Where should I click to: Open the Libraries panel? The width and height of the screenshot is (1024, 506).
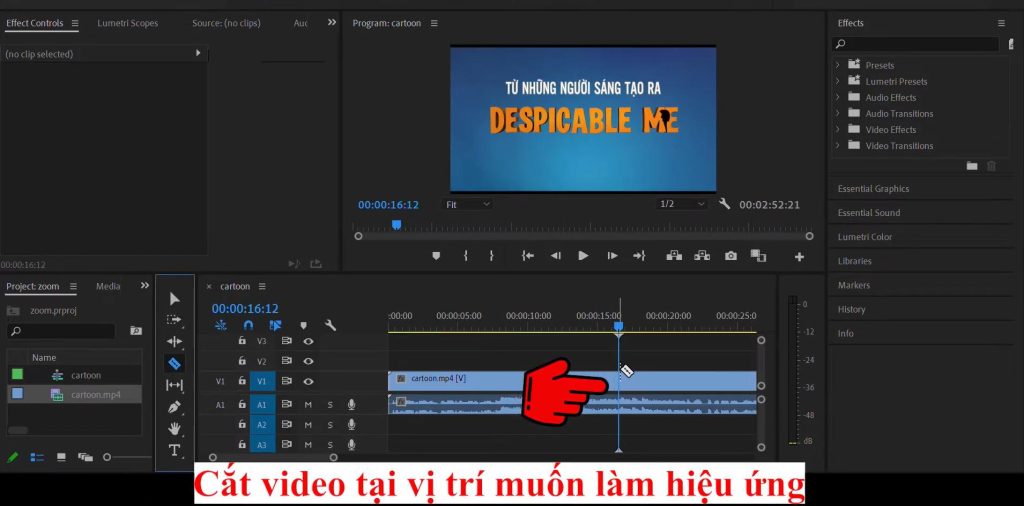pos(854,261)
